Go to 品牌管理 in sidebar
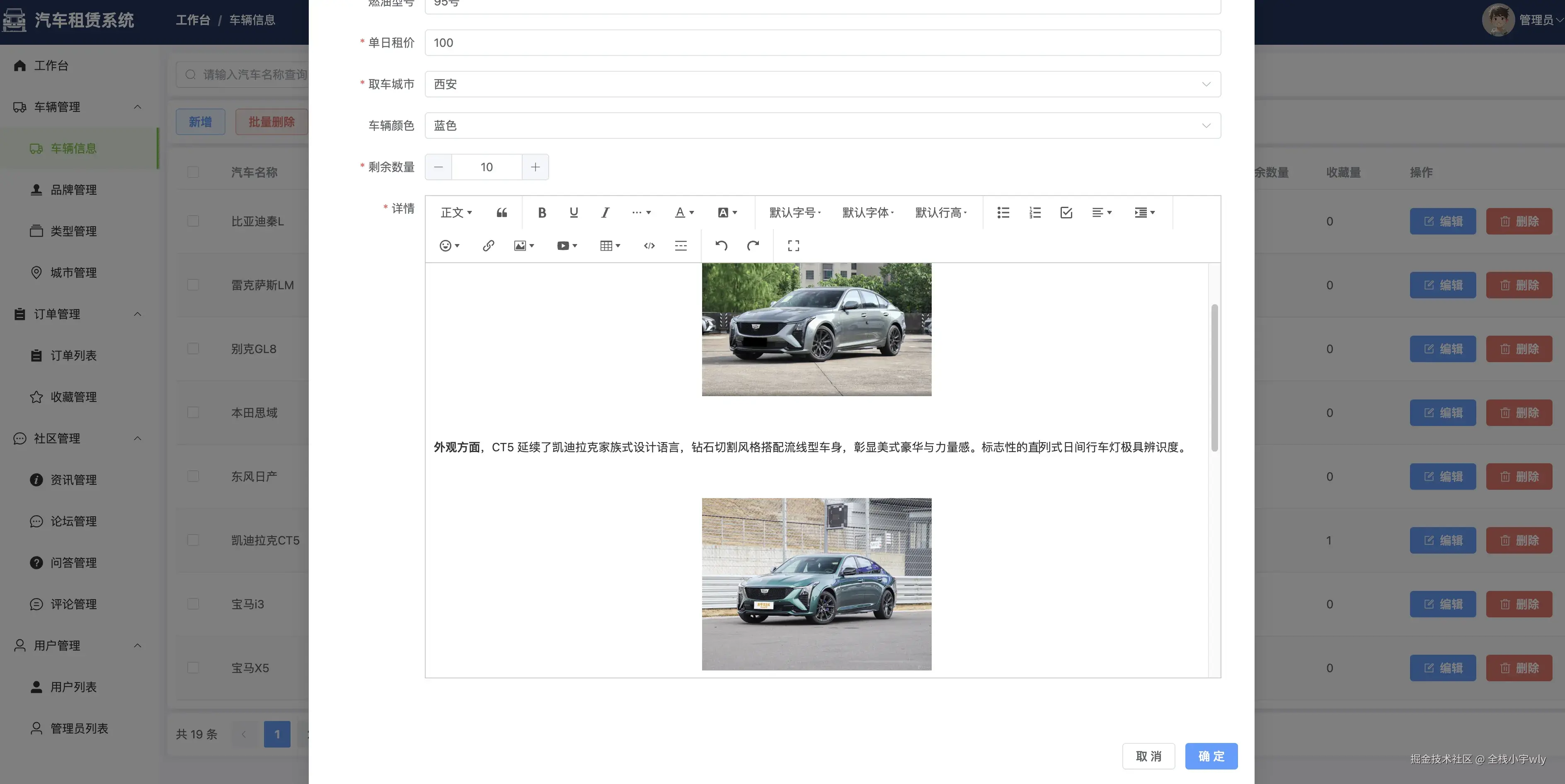1565x784 pixels. tap(73, 189)
